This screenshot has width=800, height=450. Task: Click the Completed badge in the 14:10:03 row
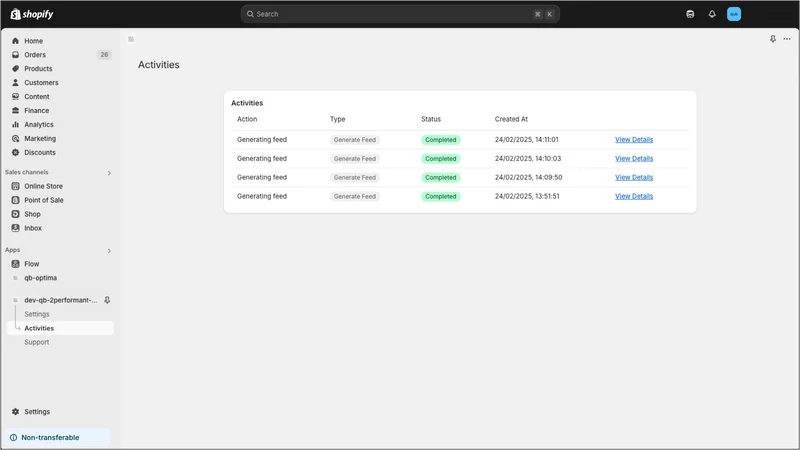click(440, 159)
